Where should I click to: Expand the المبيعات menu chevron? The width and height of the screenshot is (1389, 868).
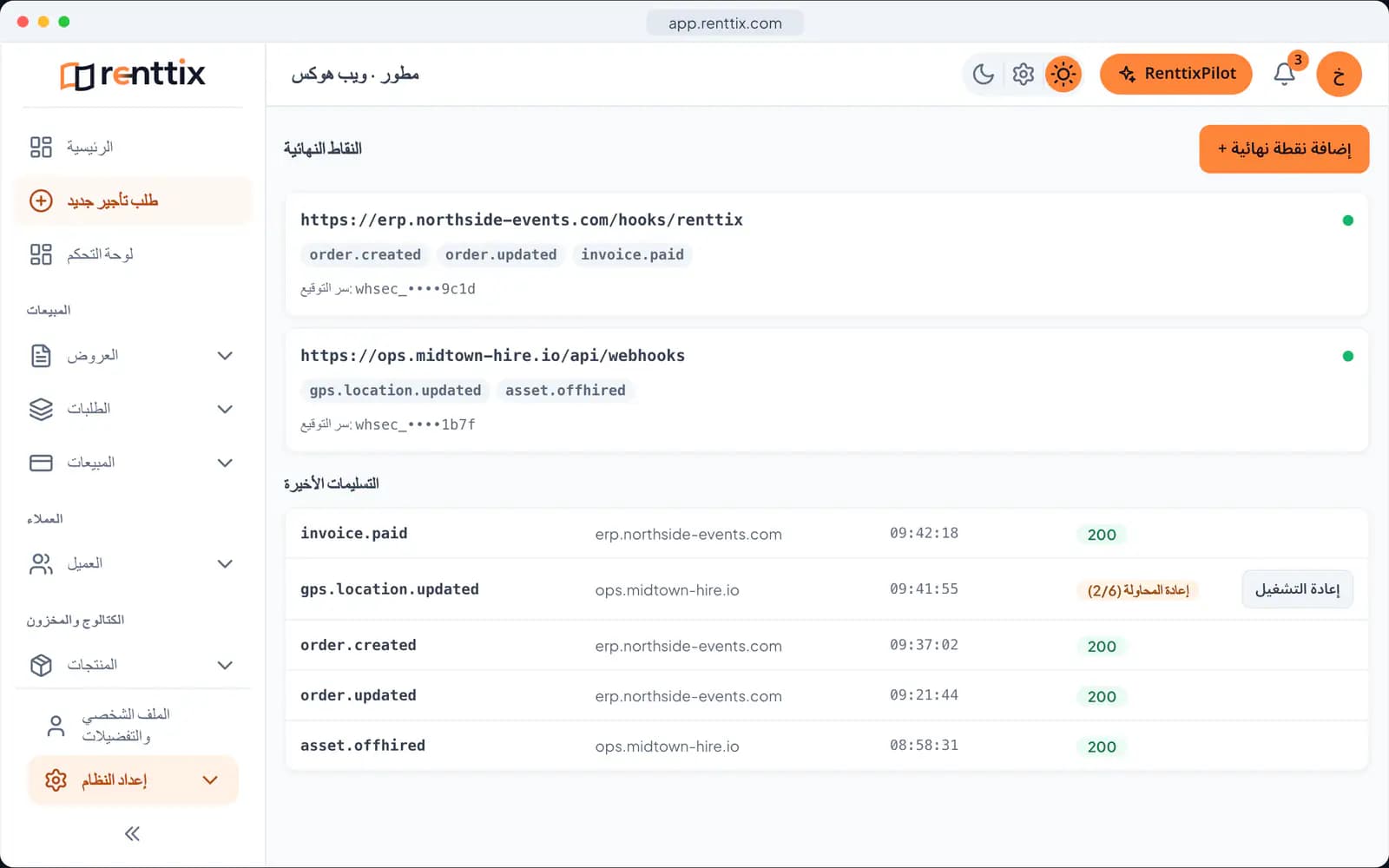225,463
